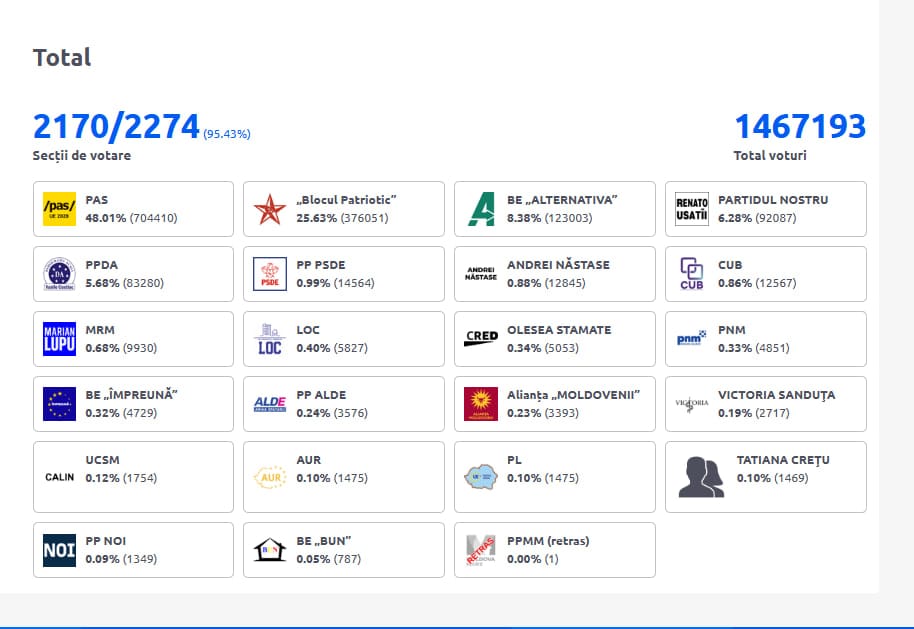The width and height of the screenshot is (914, 629).
Task: Select ANDREI NĂSTASE candidate name
Action: point(558,265)
